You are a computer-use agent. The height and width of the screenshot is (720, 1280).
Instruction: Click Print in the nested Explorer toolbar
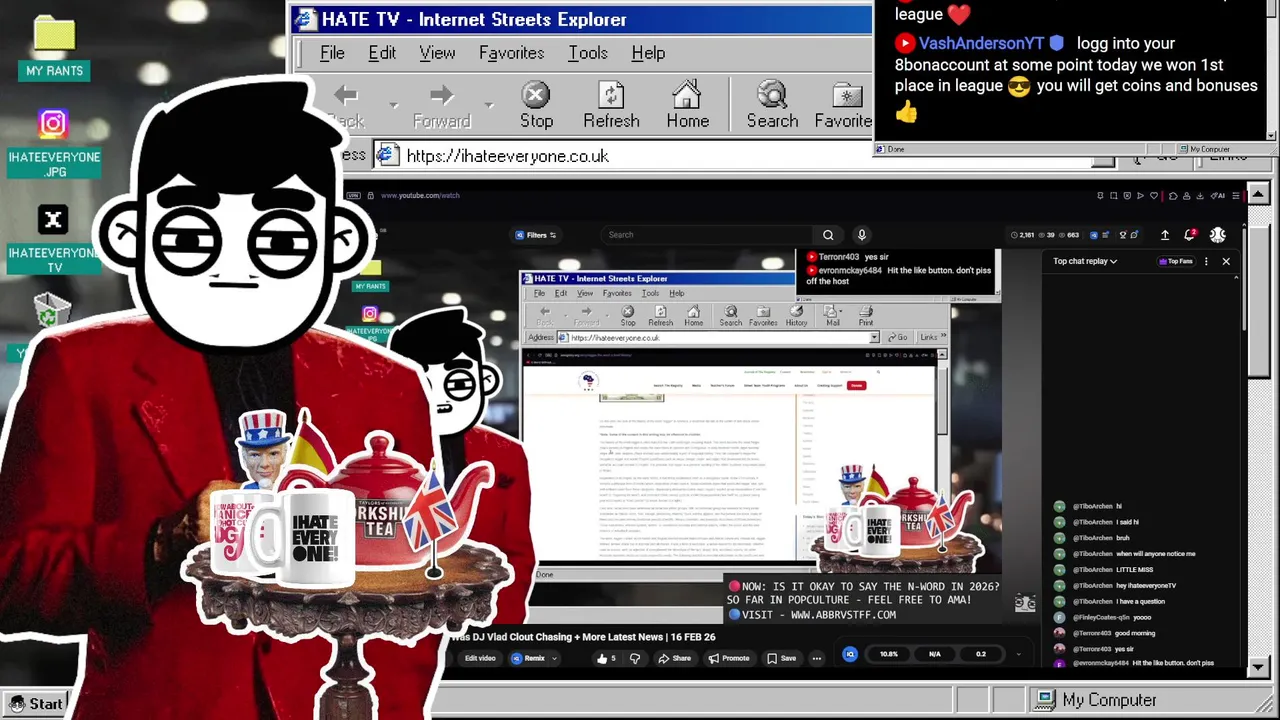866,316
